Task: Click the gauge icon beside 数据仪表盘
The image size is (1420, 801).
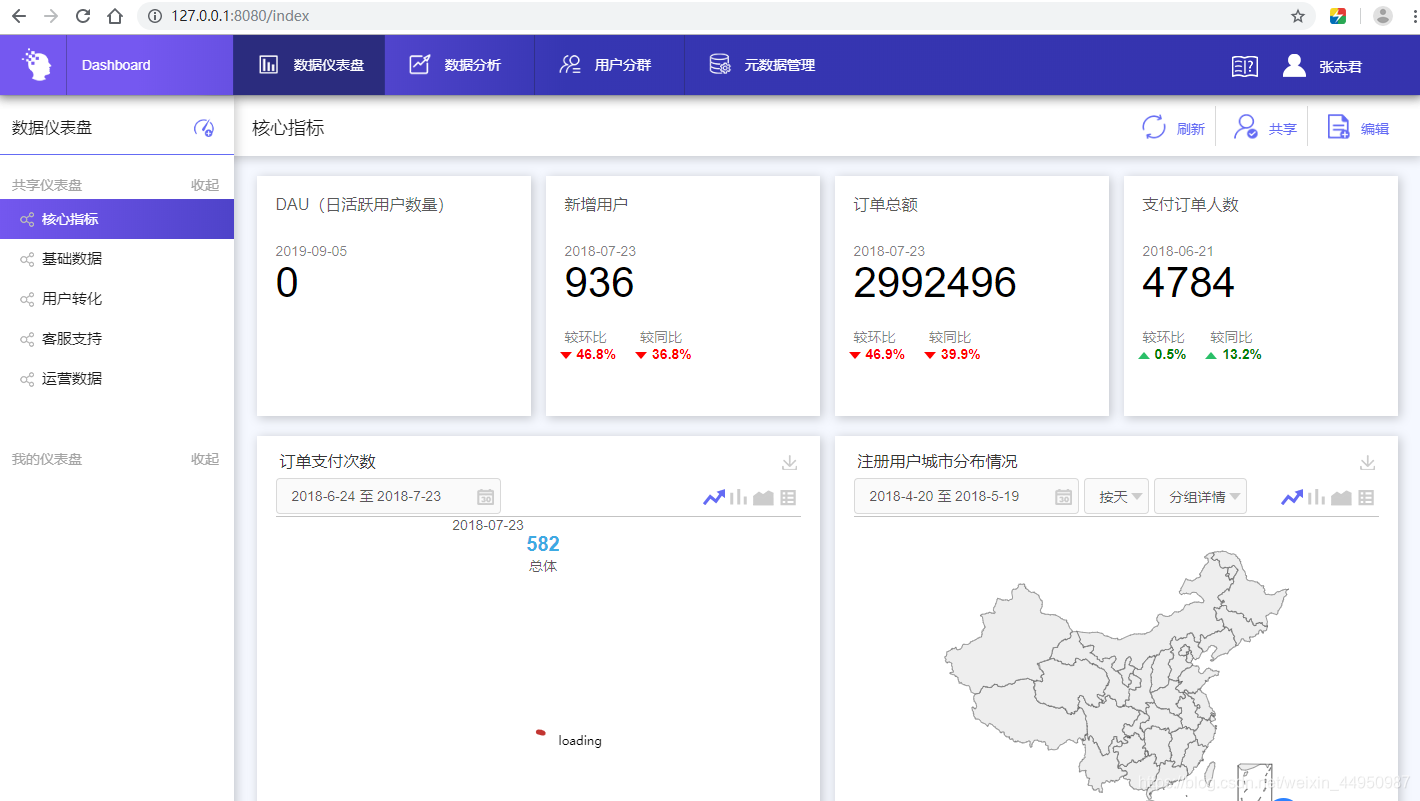Action: [204, 128]
